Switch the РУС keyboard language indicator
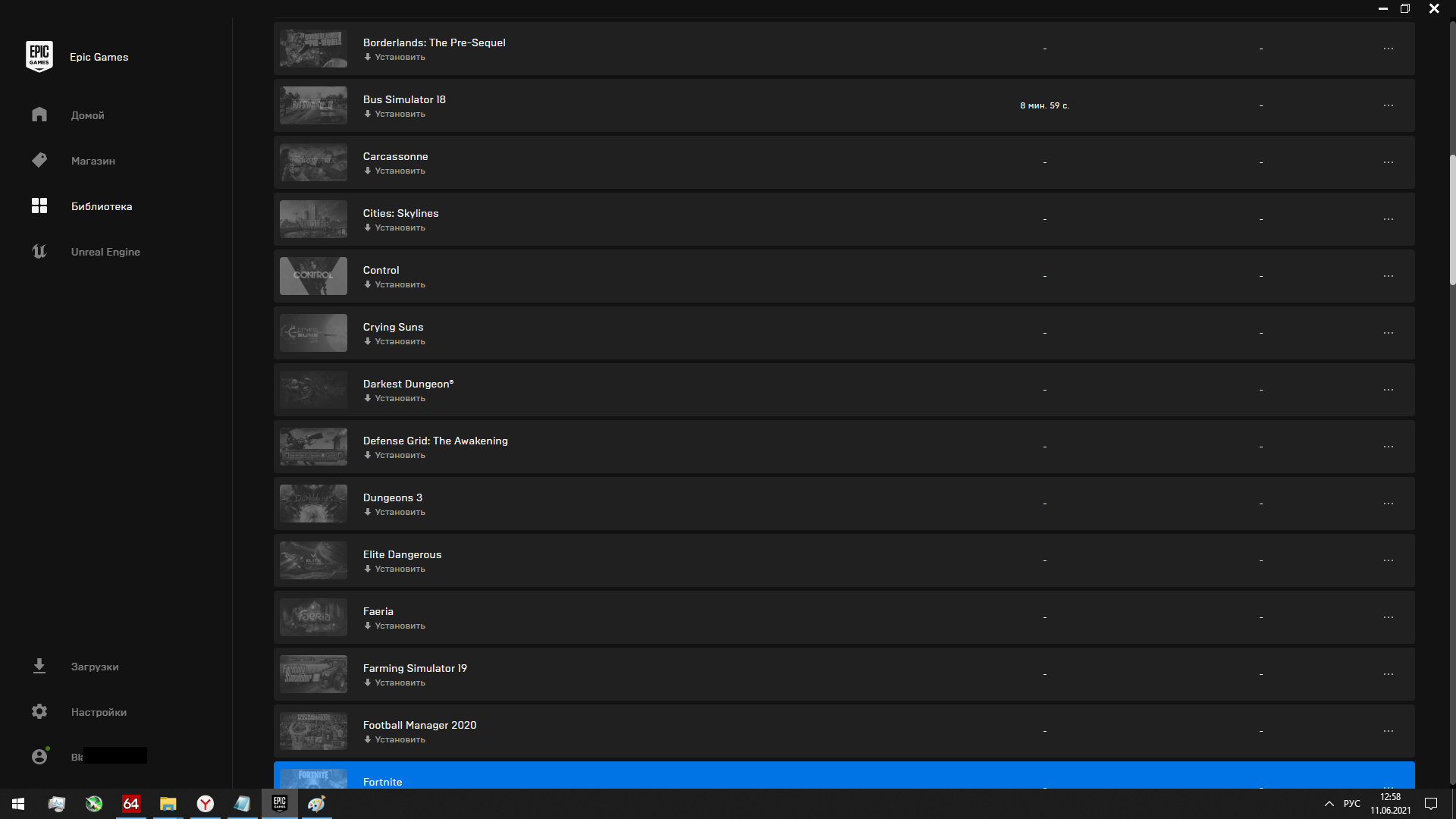The height and width of the screenshot is (819, 1456). (x=1351, y=804)
